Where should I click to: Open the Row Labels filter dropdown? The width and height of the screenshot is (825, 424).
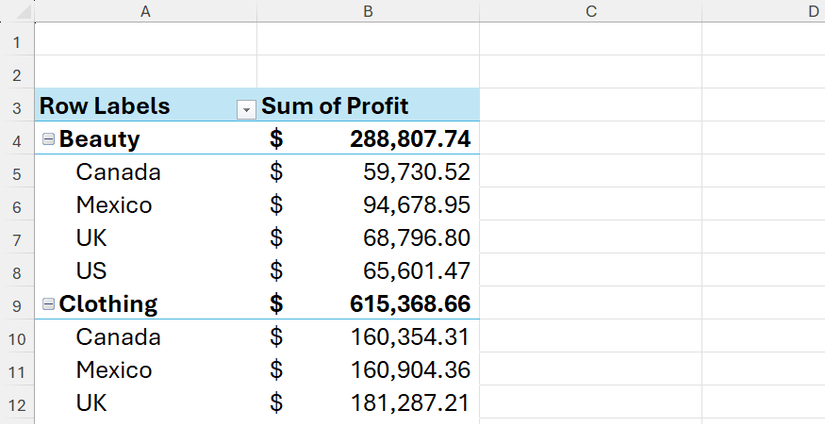246,109
